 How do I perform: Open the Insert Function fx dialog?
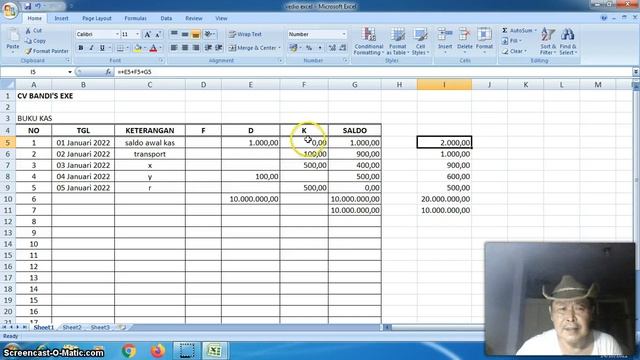pos(108,72)
